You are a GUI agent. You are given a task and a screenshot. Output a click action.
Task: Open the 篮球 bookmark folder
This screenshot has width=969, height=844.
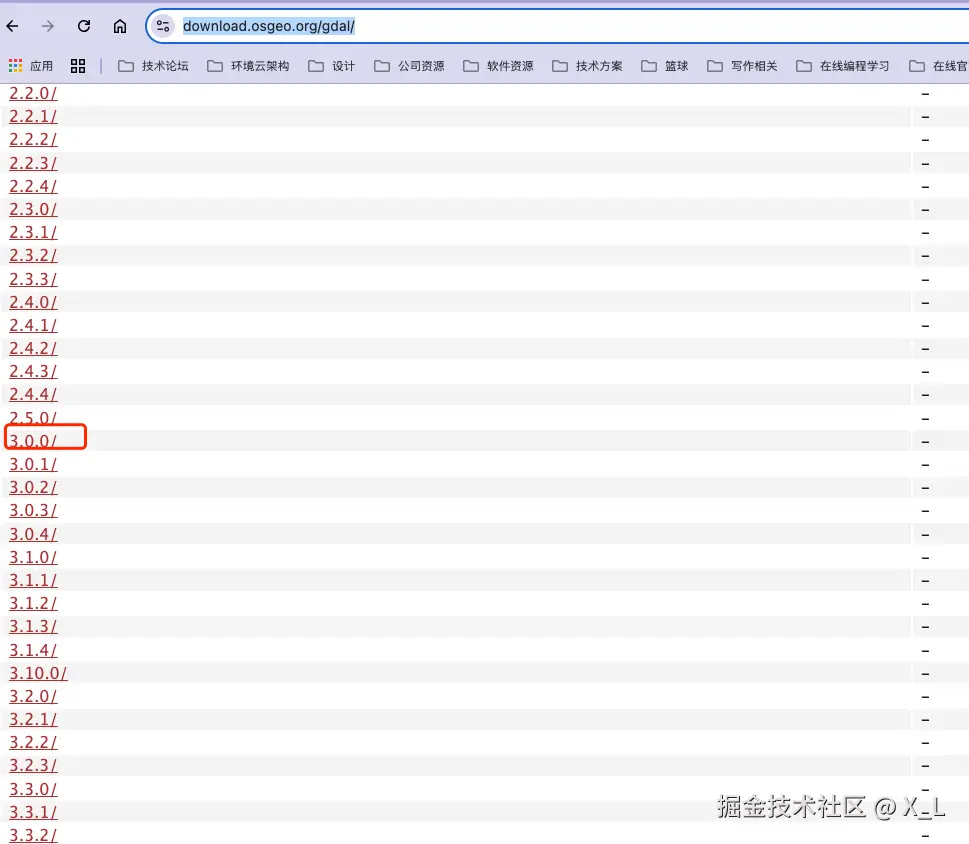pyautogui.click(x=664, y=65)
